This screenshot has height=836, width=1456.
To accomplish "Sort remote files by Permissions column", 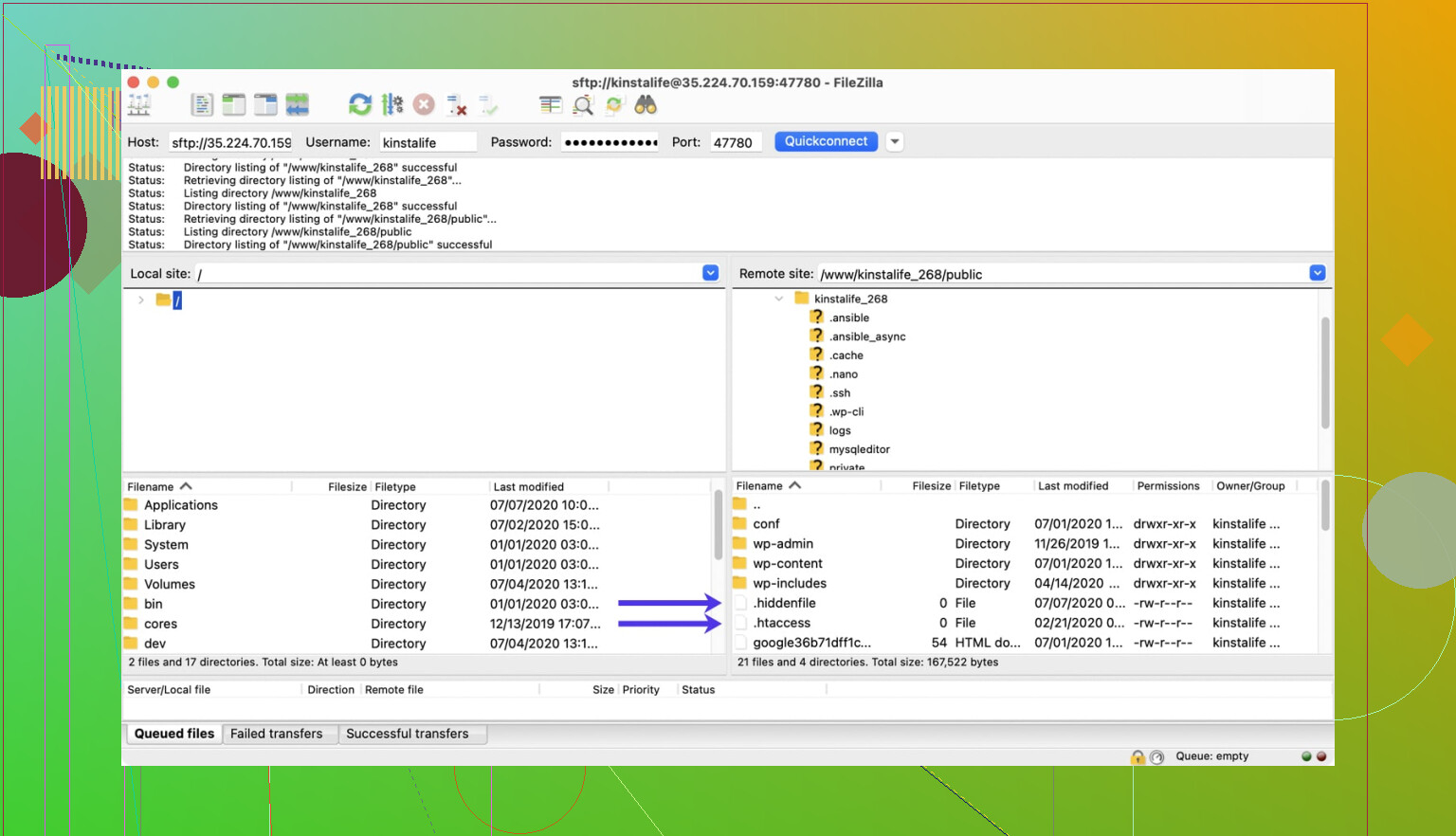I will click(x=1169, y=485).
